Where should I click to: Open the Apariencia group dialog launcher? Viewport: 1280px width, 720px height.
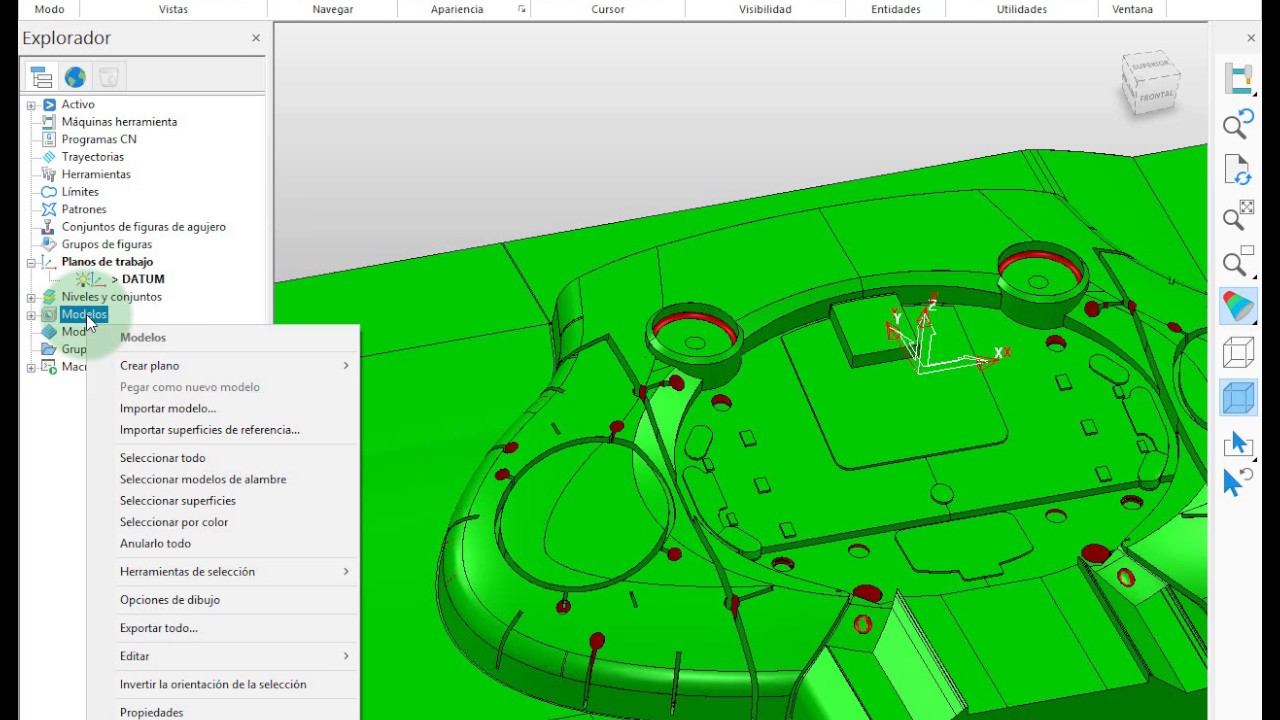(521, 9)
